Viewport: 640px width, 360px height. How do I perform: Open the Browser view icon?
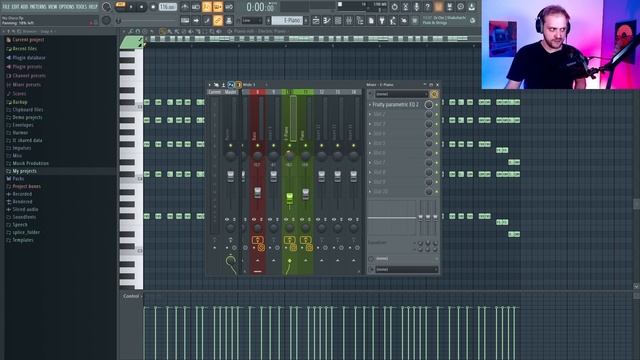[x=360, y=20]
